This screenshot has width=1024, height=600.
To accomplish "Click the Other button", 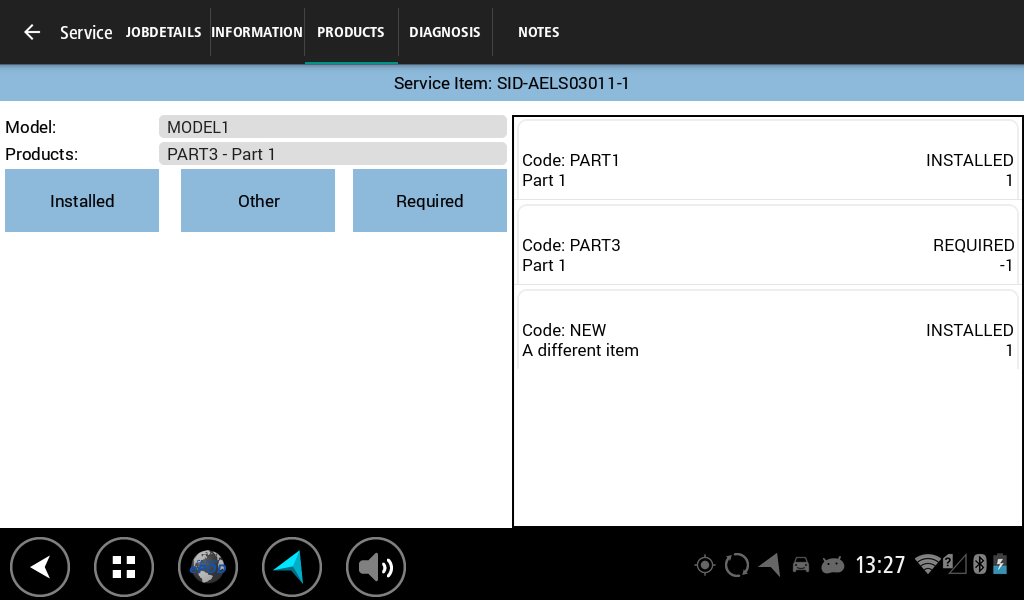I will tap(258, 200).
